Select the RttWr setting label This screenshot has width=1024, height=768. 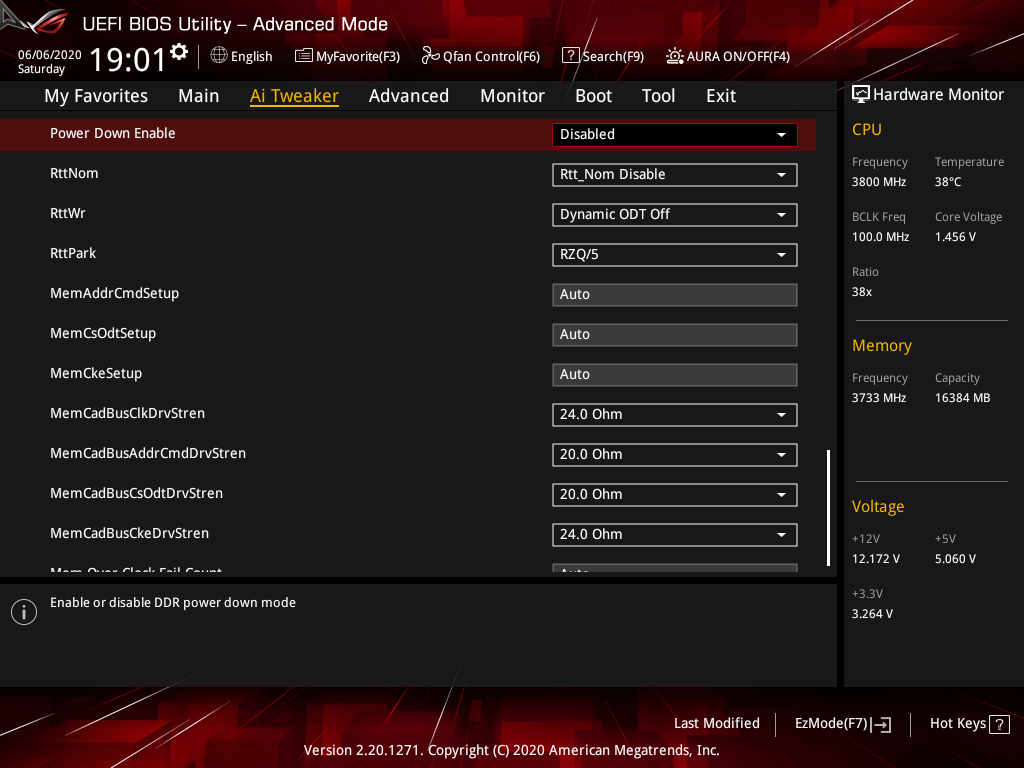67,213
